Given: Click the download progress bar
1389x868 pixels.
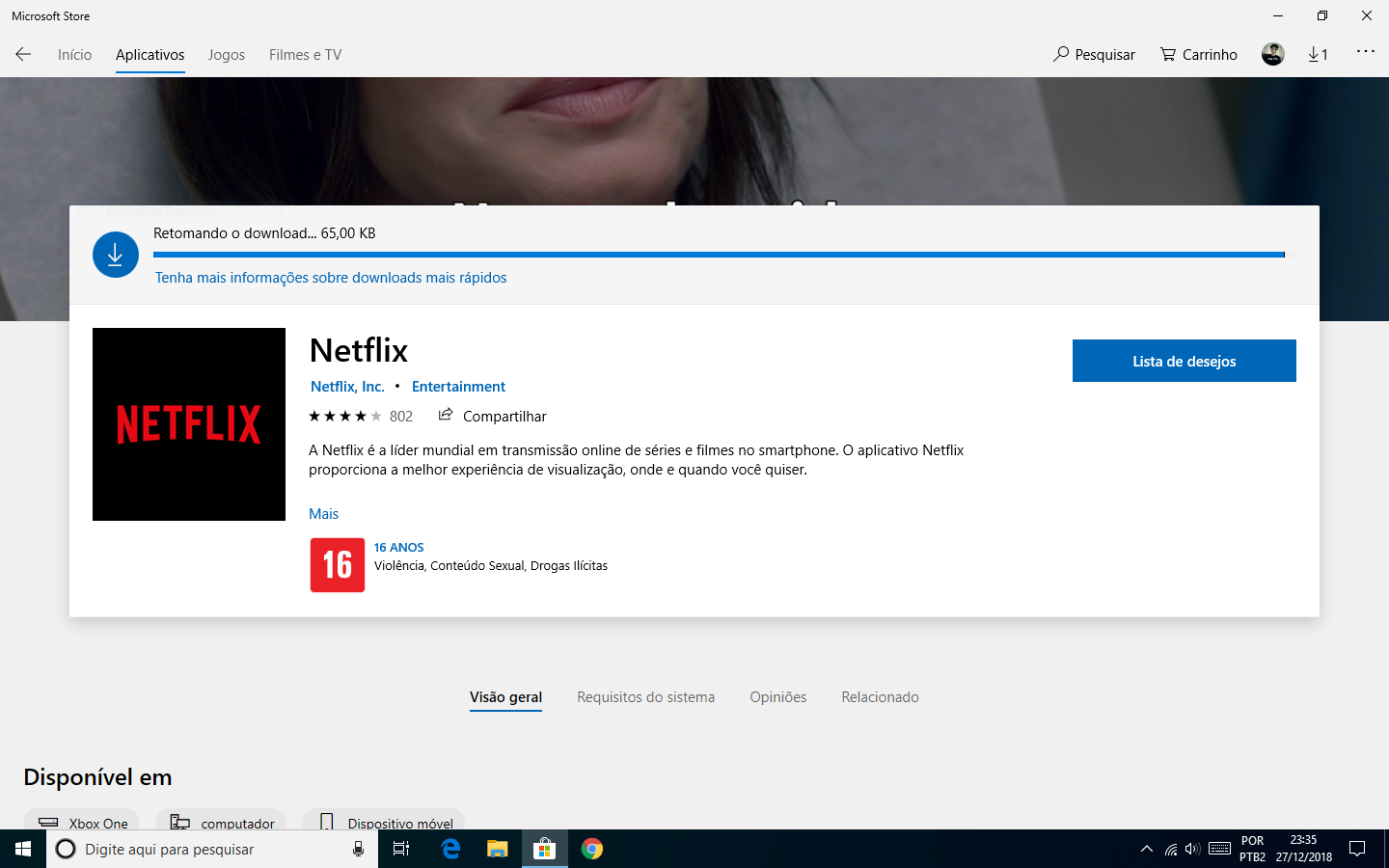Looking at the screenshot, I should 719,255.
